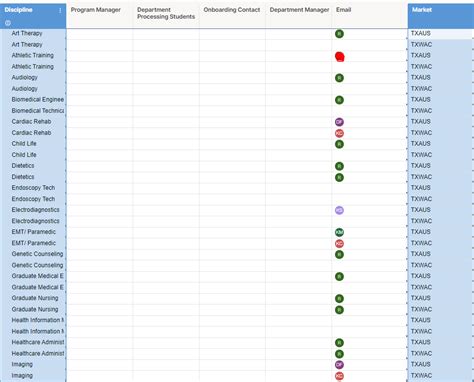Click the avatar in Graduate Nursing TXWAC row
Viewport: 474px width, 382px height.
click(339, 310)
